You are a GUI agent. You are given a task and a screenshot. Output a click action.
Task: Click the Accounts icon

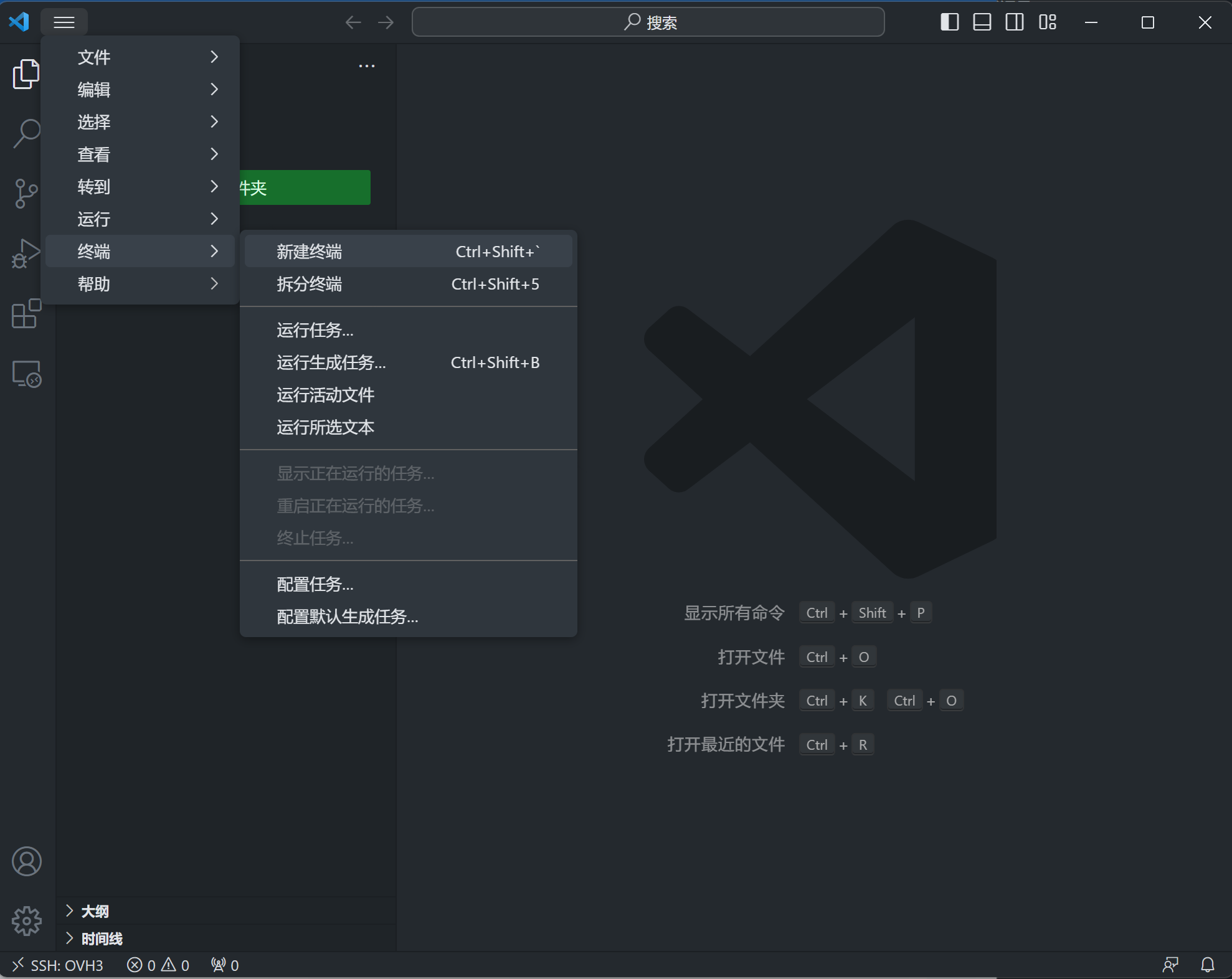[26, 861]
